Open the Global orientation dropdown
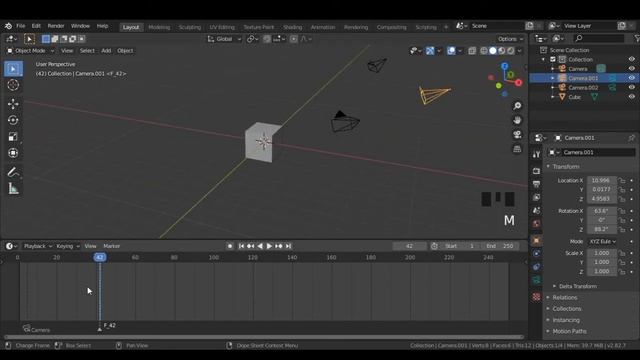This screenshot has width=640, height=360. (x=224, y=39)
